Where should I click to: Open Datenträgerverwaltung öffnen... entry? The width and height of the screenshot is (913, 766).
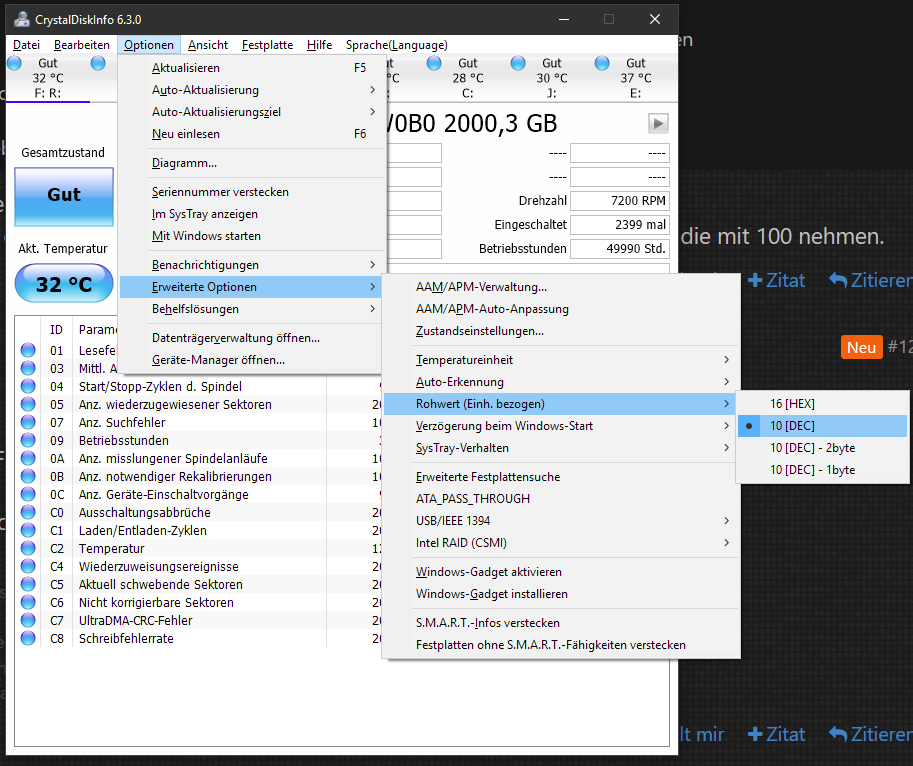(252, 338)
